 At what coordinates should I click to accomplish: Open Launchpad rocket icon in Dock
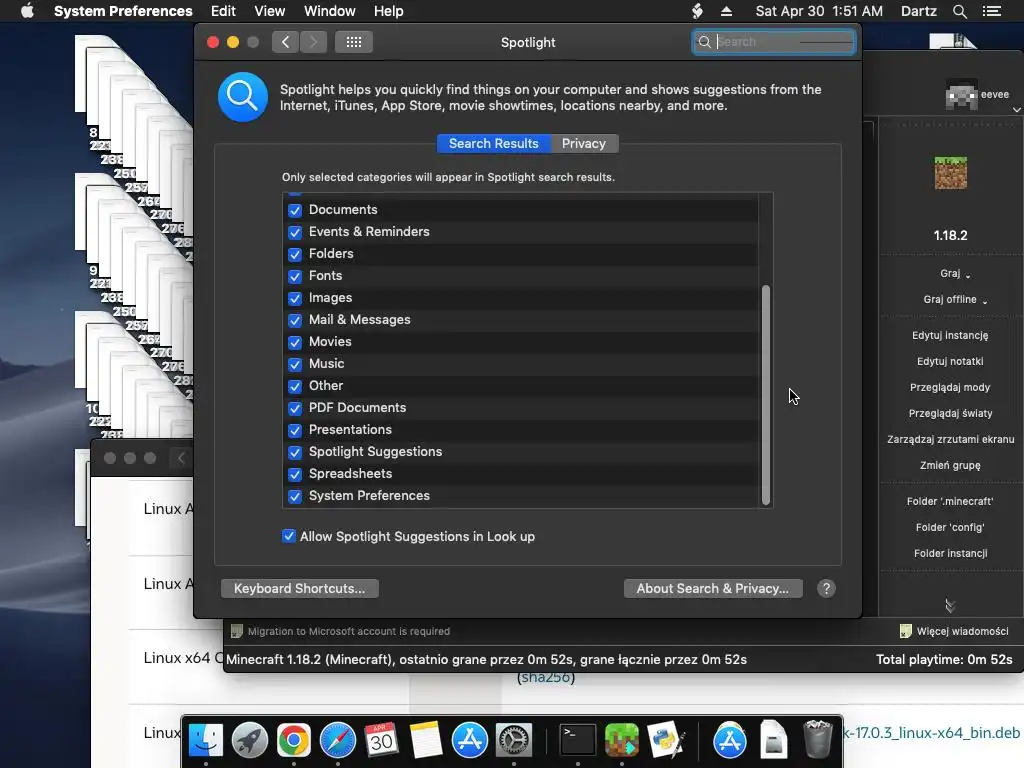click(249, 740)
